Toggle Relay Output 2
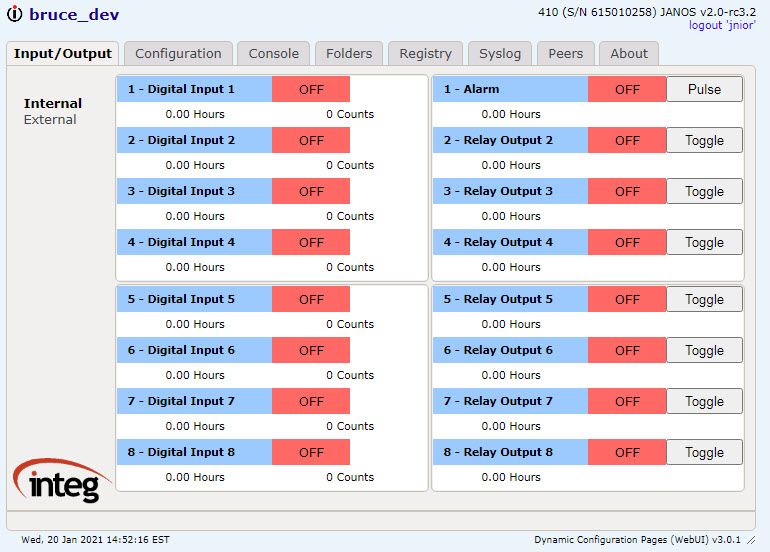This screenshot has width=770, height=552. [704, 140]
